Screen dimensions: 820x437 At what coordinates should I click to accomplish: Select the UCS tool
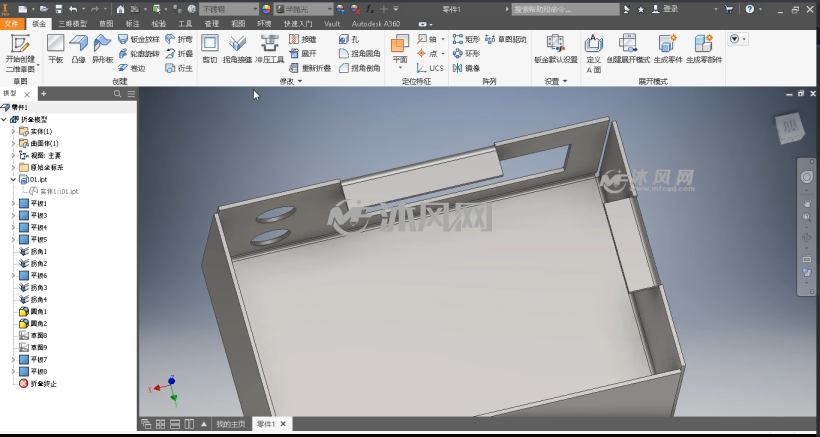430,68
